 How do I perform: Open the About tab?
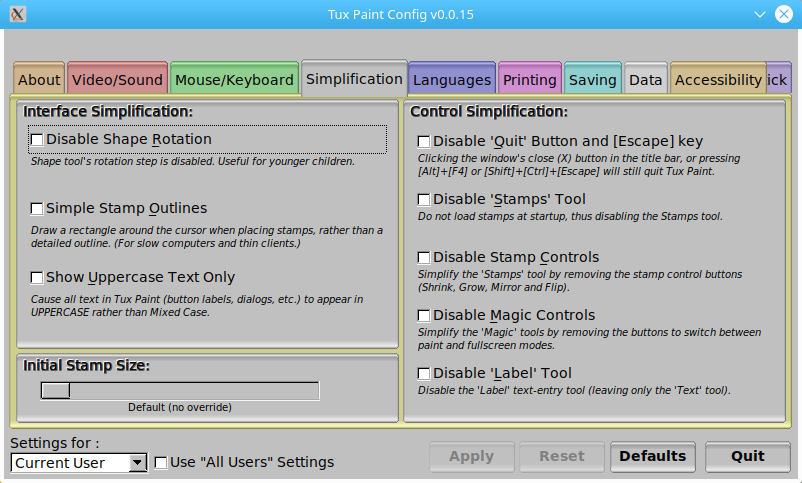(x=39, y=80)
